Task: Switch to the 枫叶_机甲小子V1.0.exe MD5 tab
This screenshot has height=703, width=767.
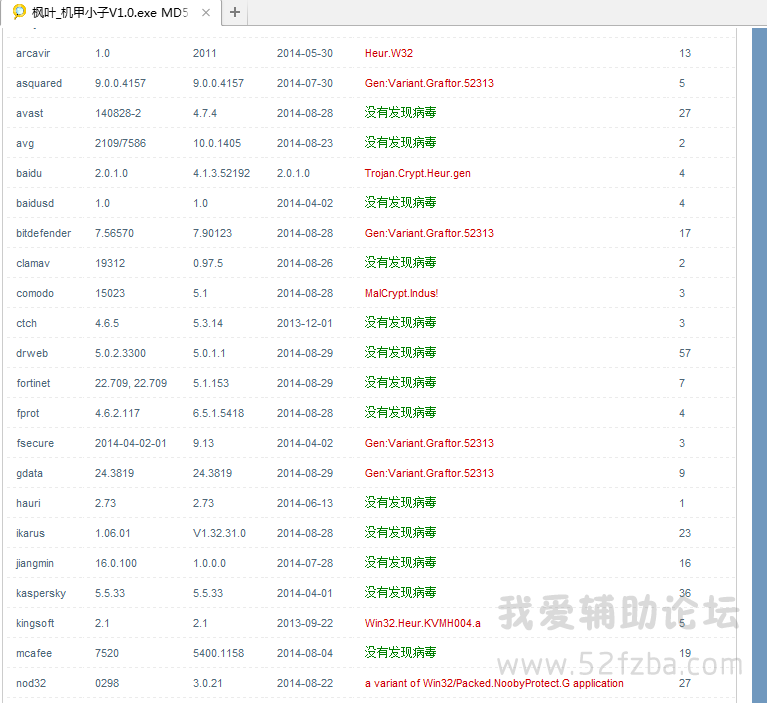Action: point(110,12)
